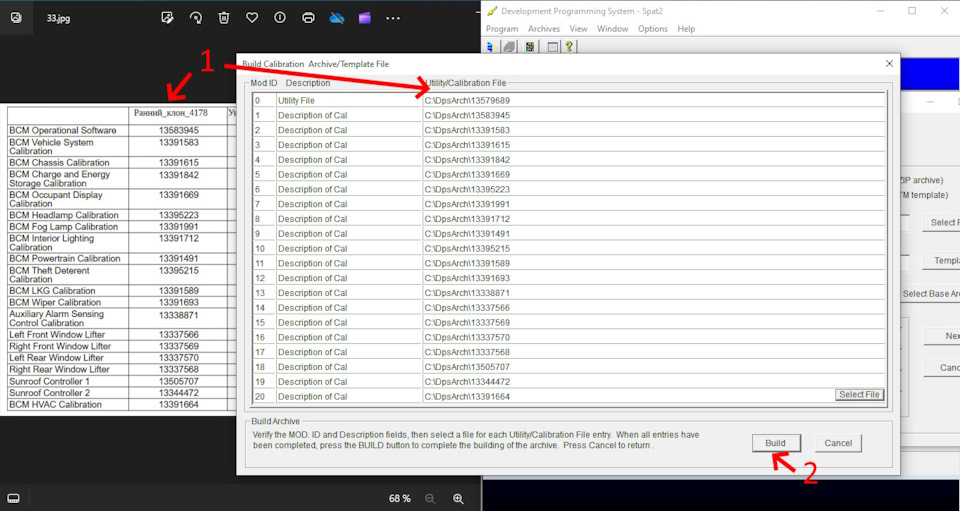Close the Build Calibration dialog

coord(889,64)
